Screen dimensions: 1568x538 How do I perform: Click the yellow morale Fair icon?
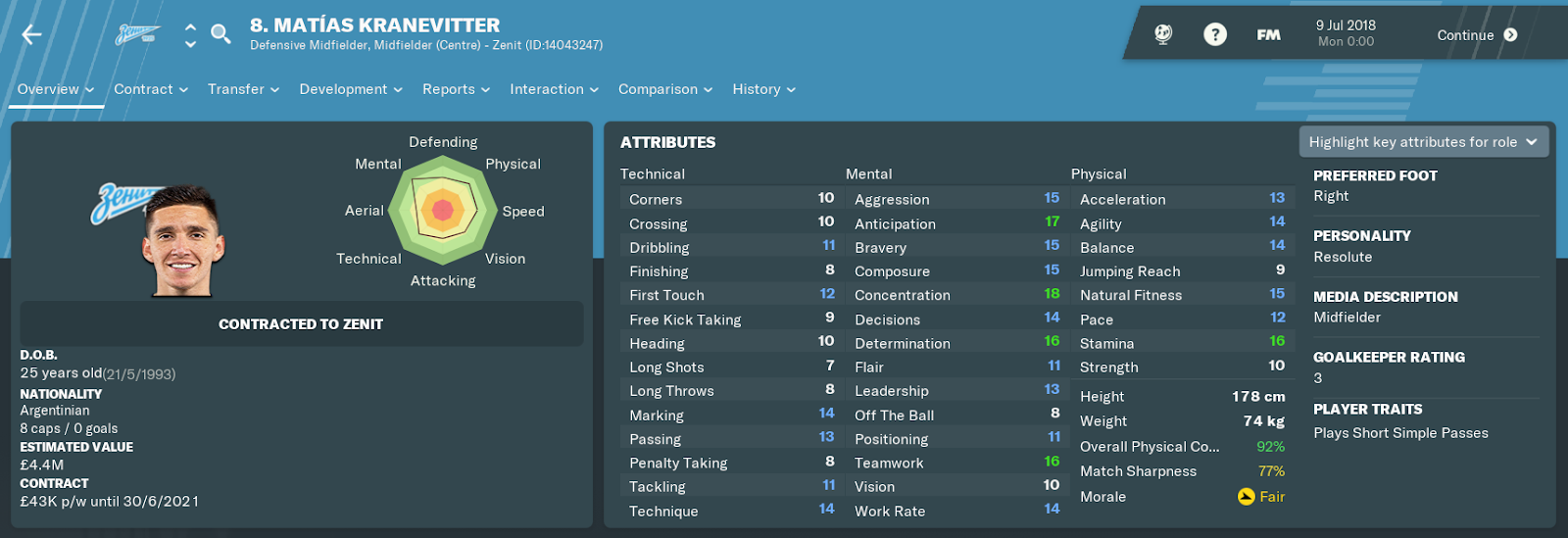(x=1246, y=497)
